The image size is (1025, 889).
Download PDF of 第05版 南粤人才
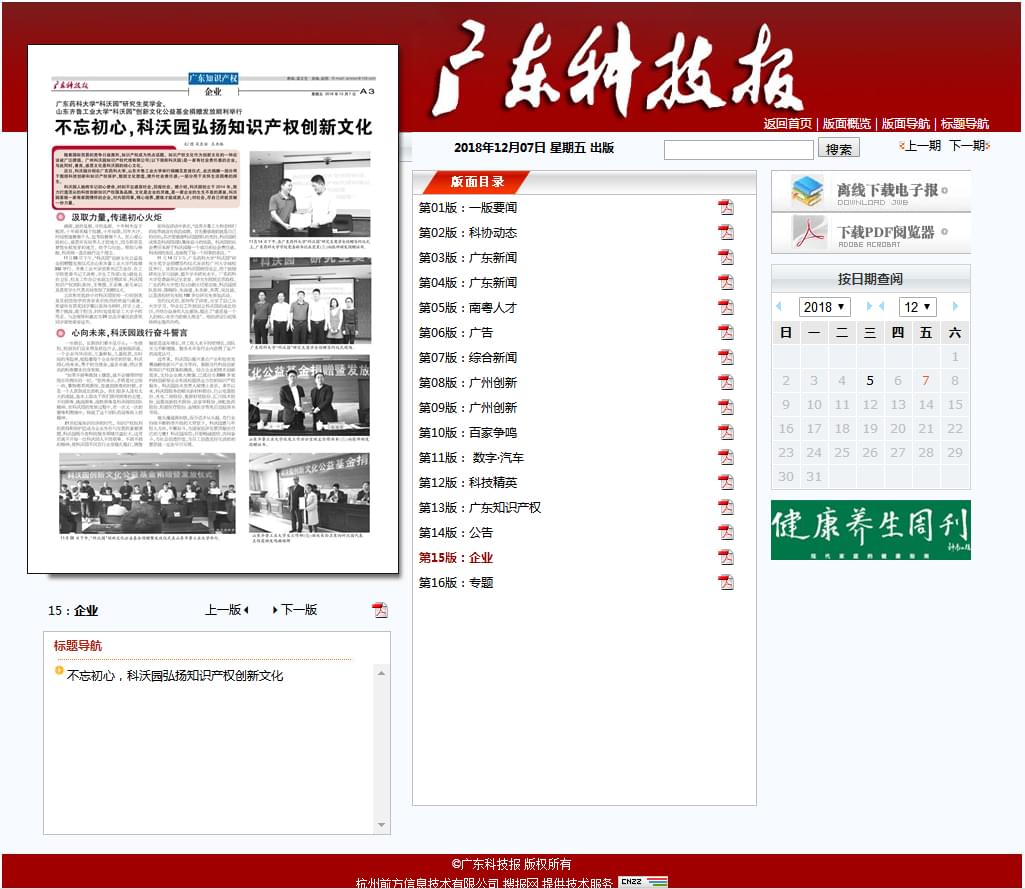point(726,307)
